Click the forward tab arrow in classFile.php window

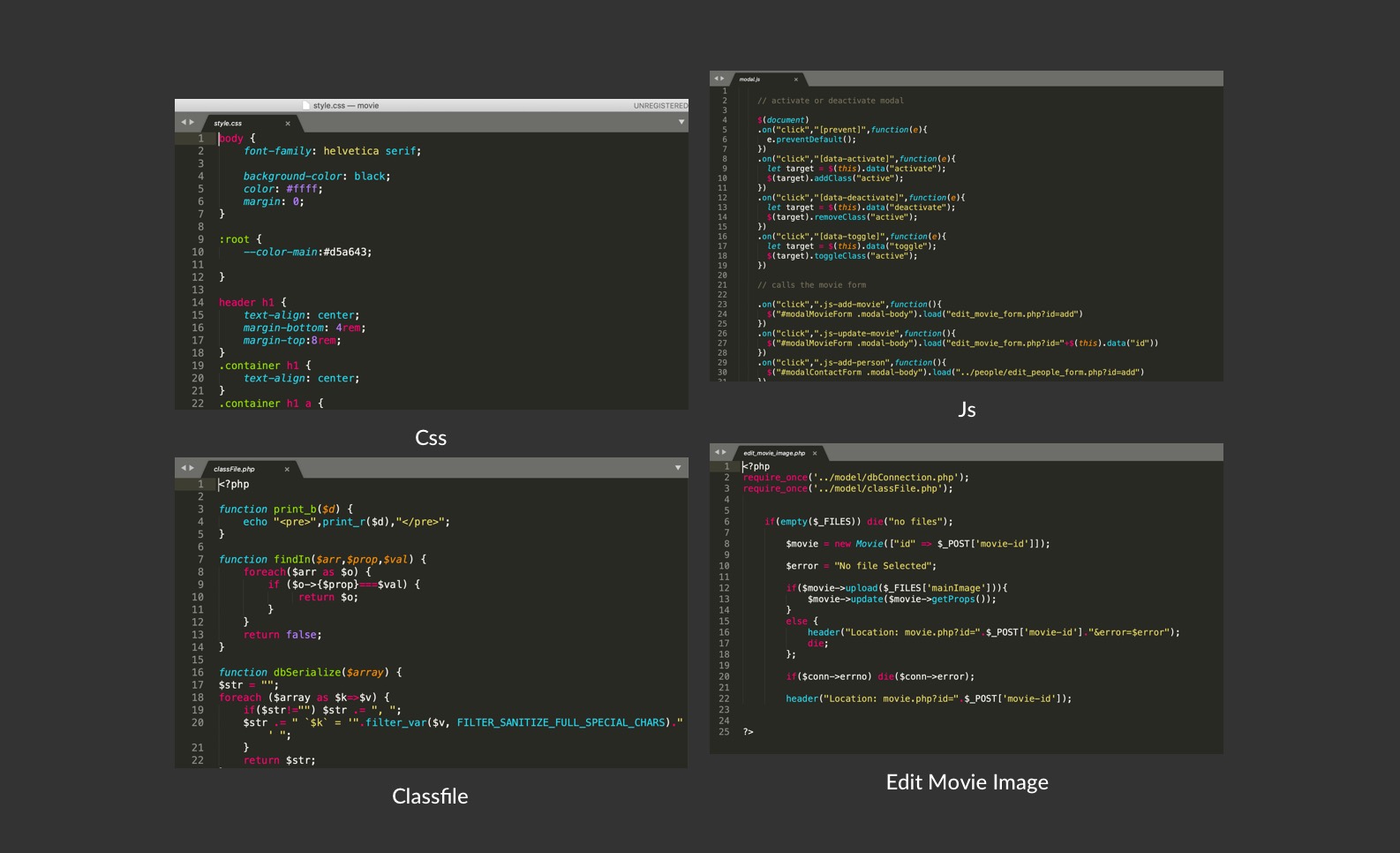[192, 468]
